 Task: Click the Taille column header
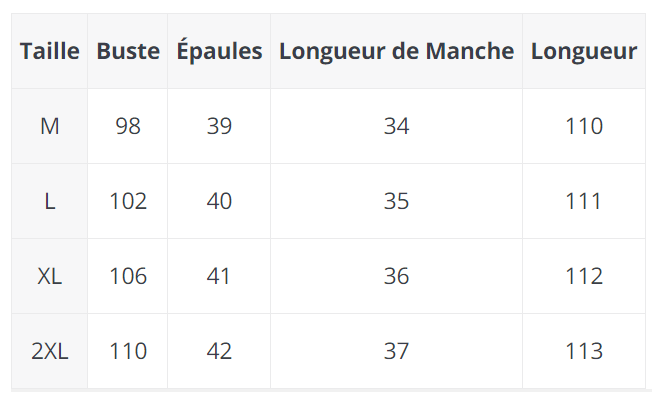click(x=49, y=51)
